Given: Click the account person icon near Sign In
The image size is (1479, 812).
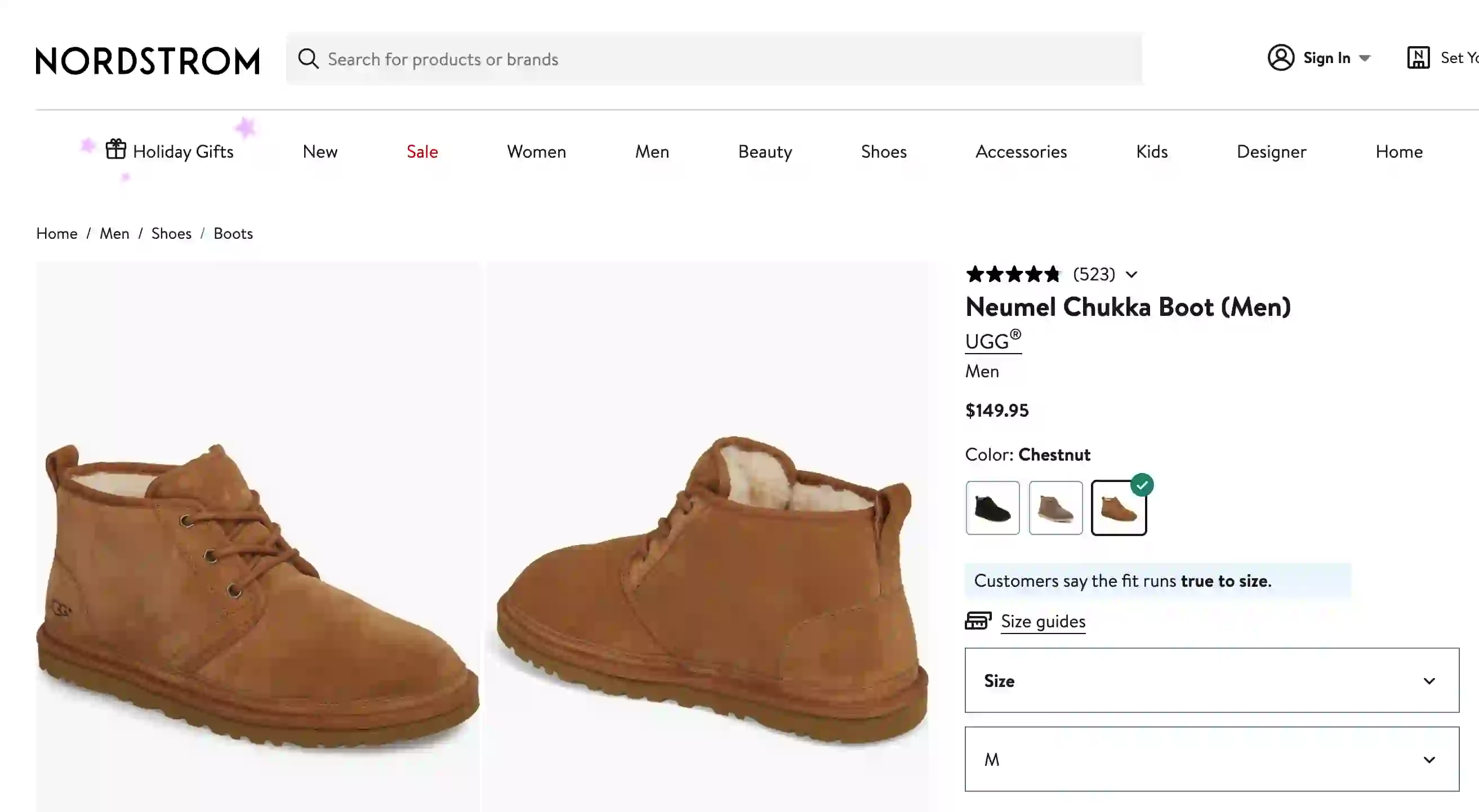Looking at the screenshot, I should point(1281,57).
